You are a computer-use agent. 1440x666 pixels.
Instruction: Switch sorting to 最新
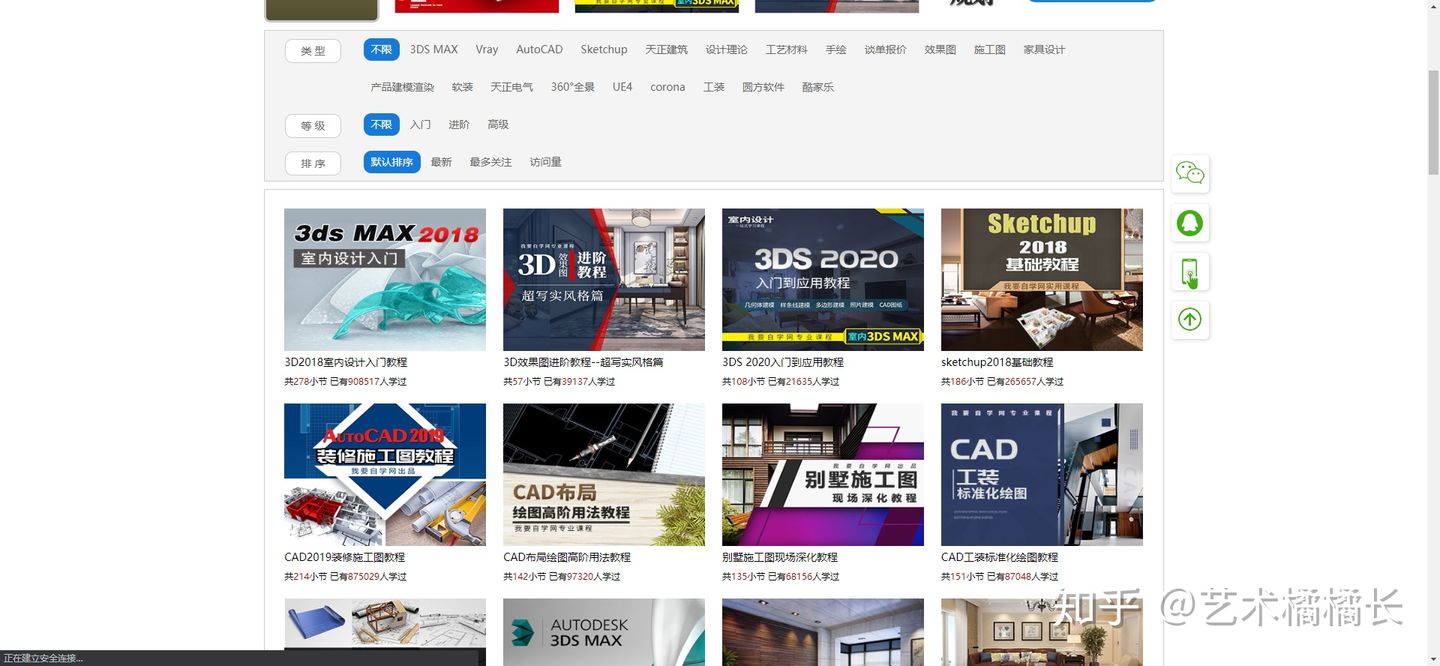point(441,161)
